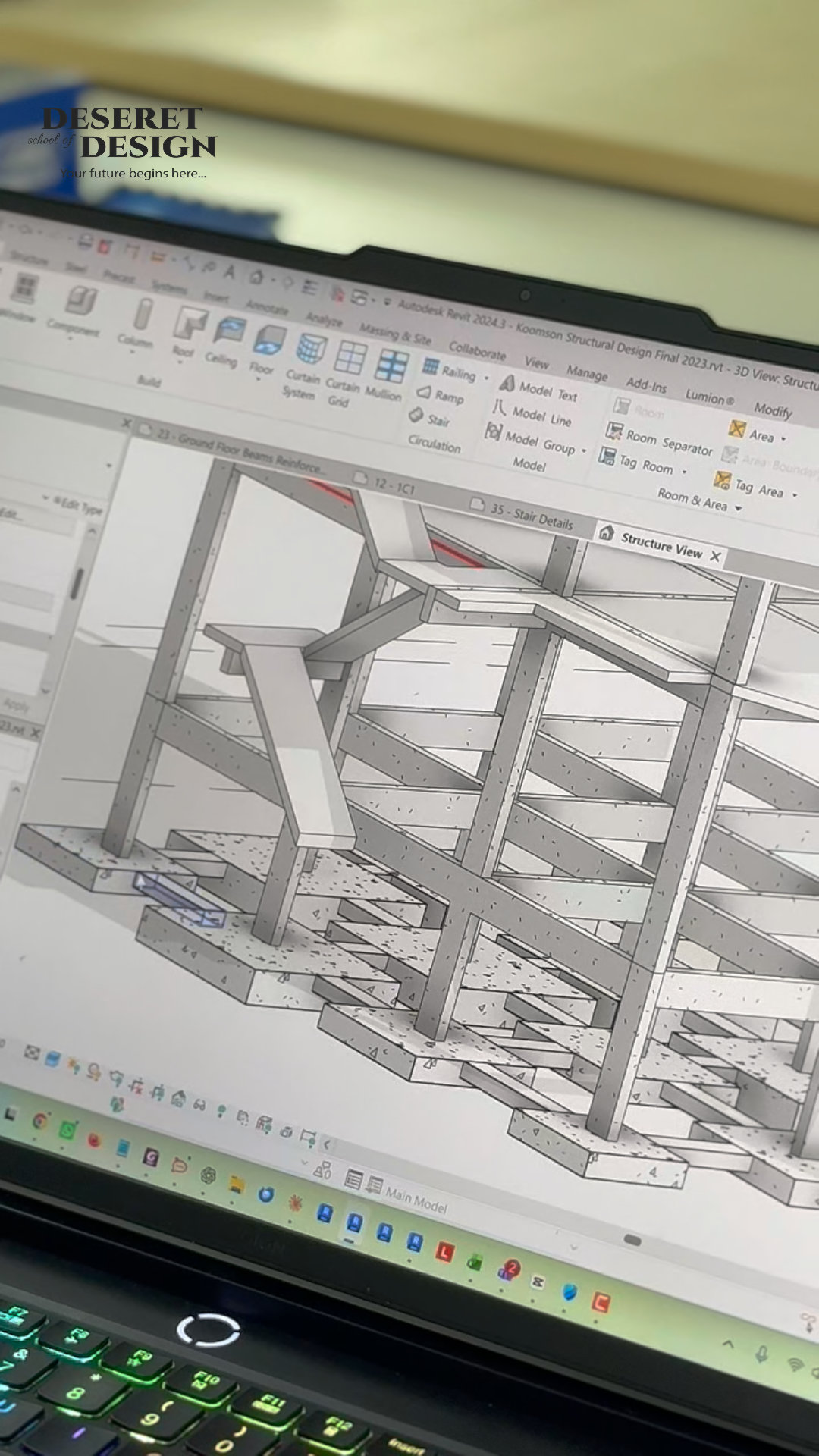Click the Design Options icon on status bar
819x1456 pixels.
click(x=353, y=1178)
